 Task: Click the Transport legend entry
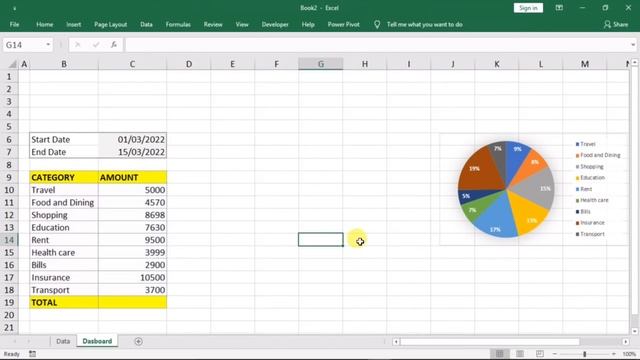(x=590, y=234)
